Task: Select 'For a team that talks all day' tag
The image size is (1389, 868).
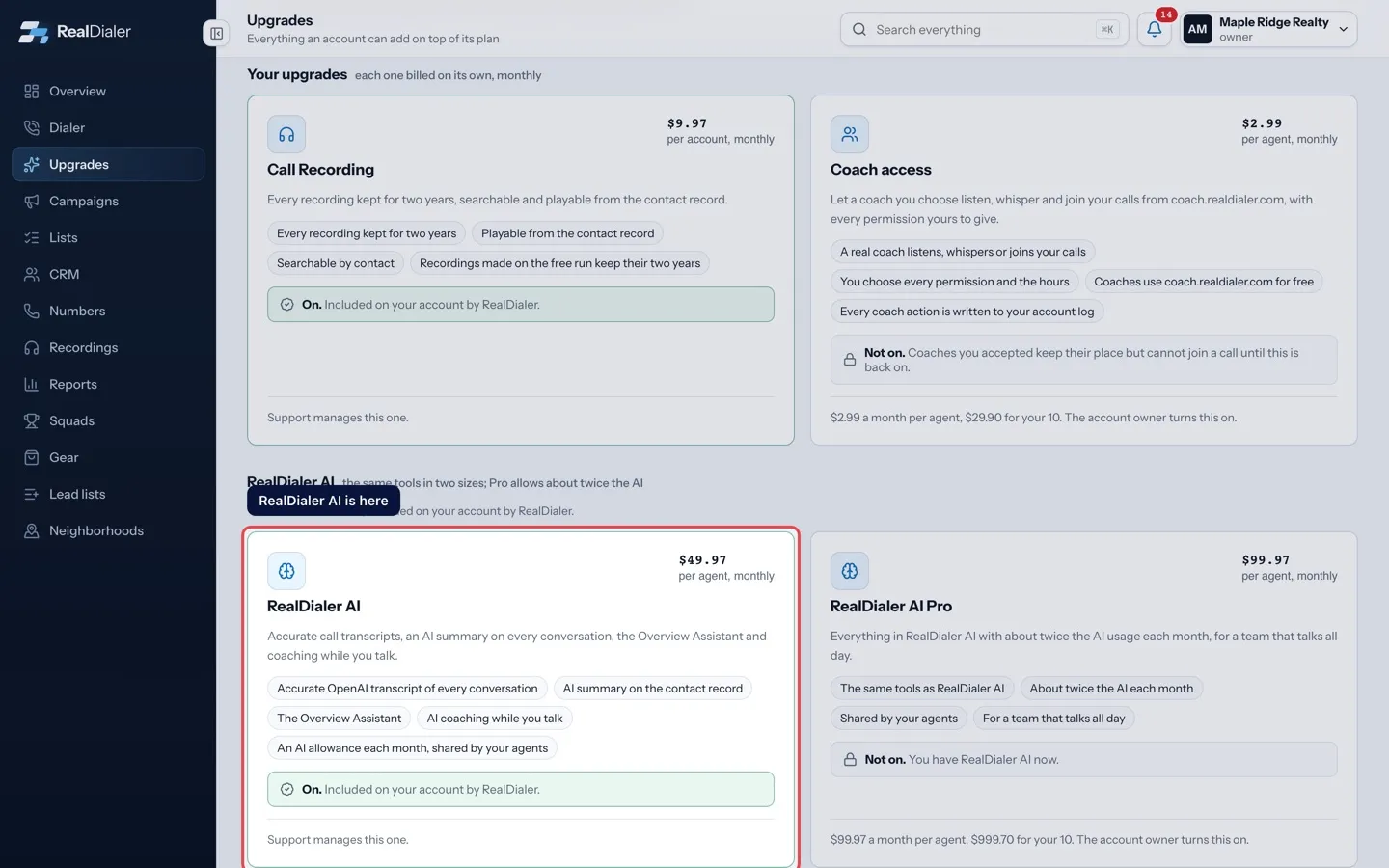Action: pos(1054,719)
